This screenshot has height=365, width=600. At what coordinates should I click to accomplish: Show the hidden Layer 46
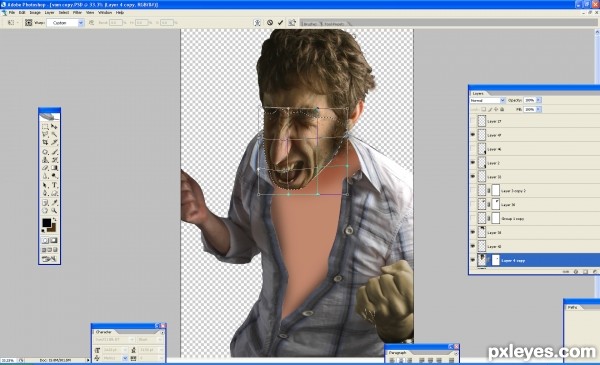click(473, 149)
